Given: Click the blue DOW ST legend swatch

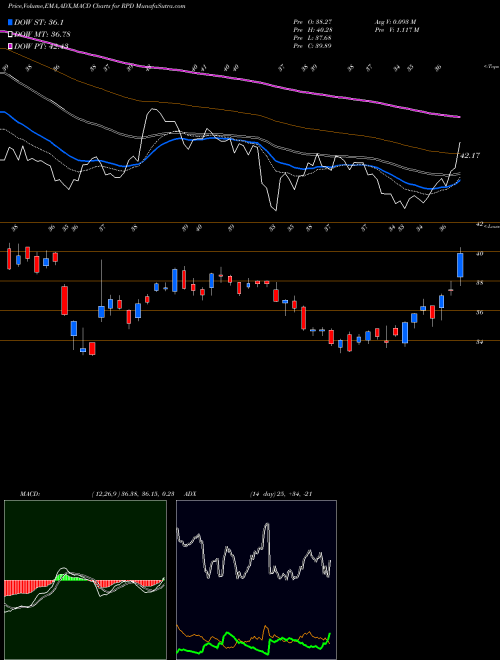Looking at the screenshot, I should click(x=11, y=22).
